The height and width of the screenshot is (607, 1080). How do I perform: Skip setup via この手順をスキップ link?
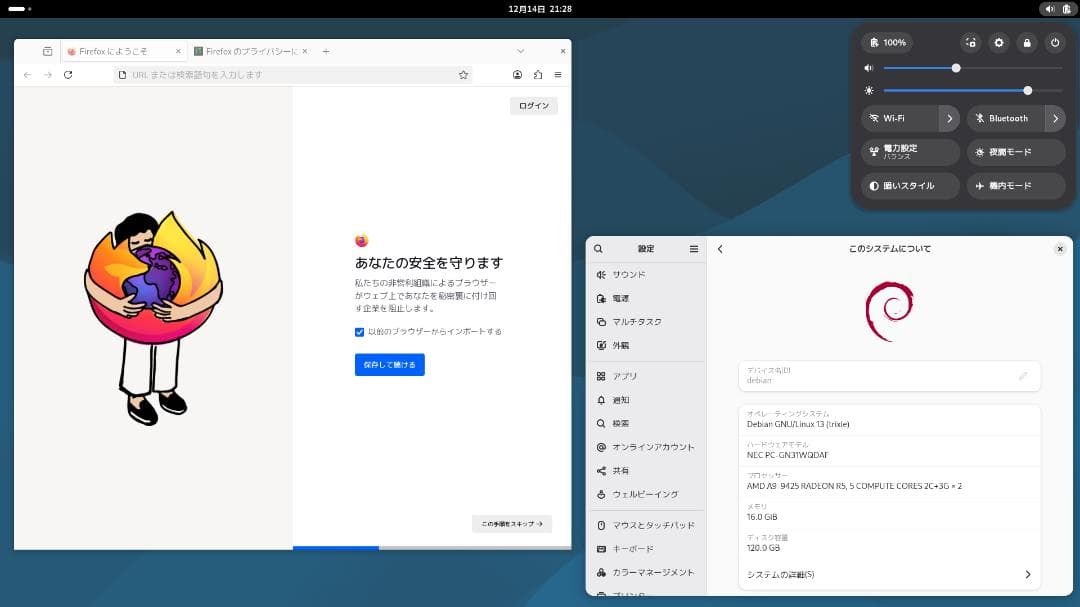(511, 523)
